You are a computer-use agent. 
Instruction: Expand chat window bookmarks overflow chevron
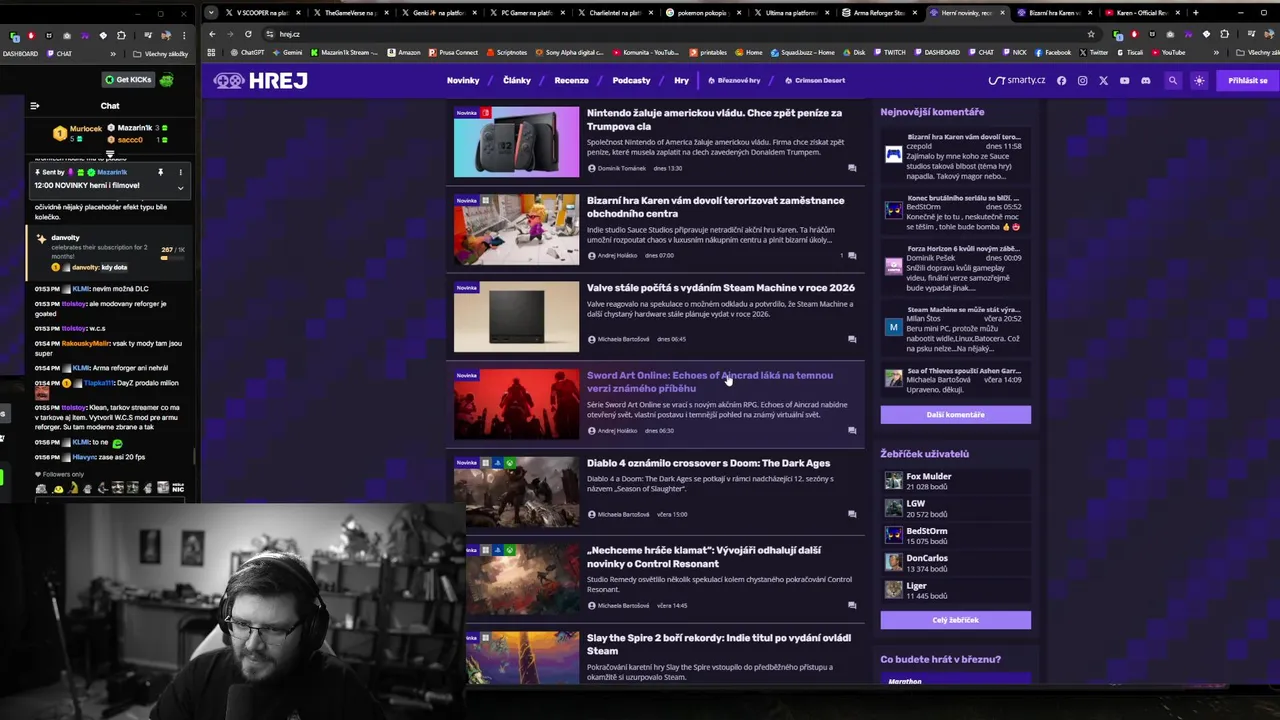tap(113, 54)
